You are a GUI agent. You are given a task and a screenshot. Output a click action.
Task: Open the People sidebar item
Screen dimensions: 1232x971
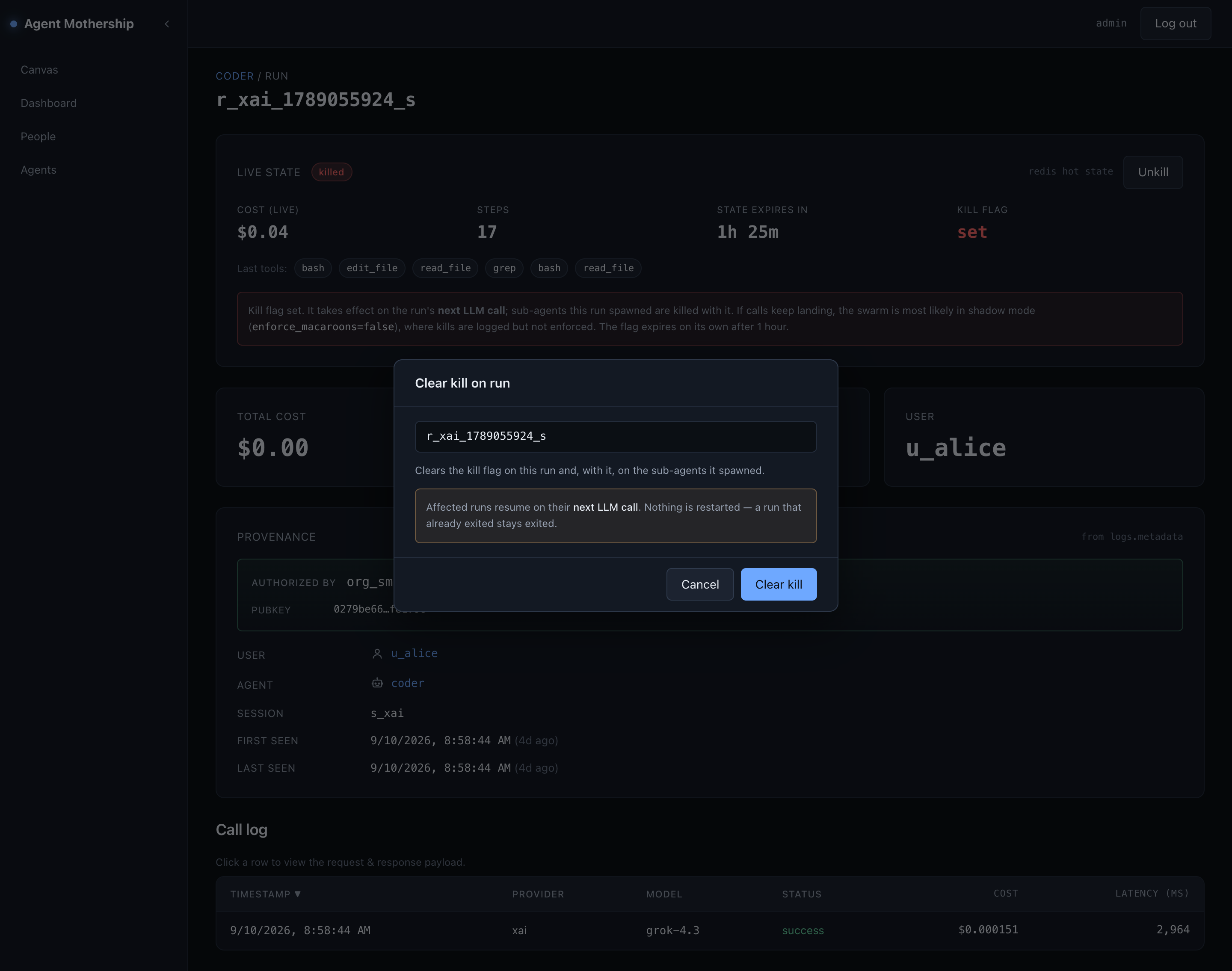click(38, 136)
